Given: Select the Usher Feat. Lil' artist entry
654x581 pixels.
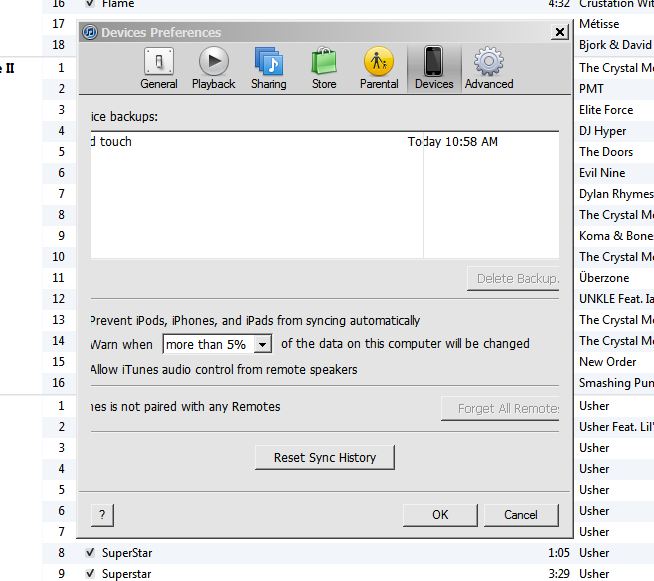Looking at the screenshot, I should point(616,427).
